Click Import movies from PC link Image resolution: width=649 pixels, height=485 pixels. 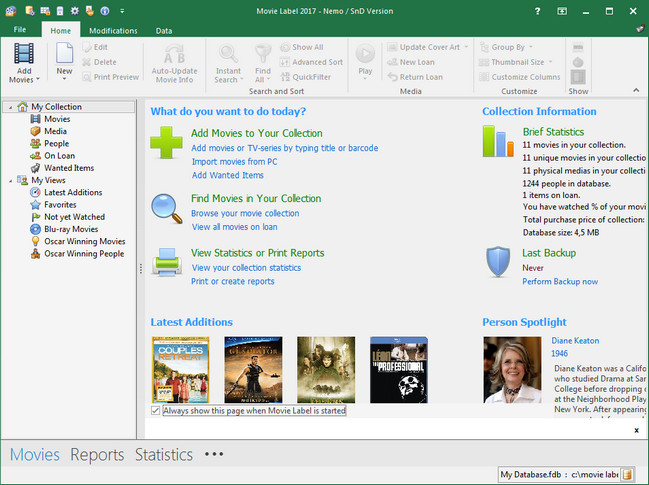pyautogui.click(x=234, y=162)
